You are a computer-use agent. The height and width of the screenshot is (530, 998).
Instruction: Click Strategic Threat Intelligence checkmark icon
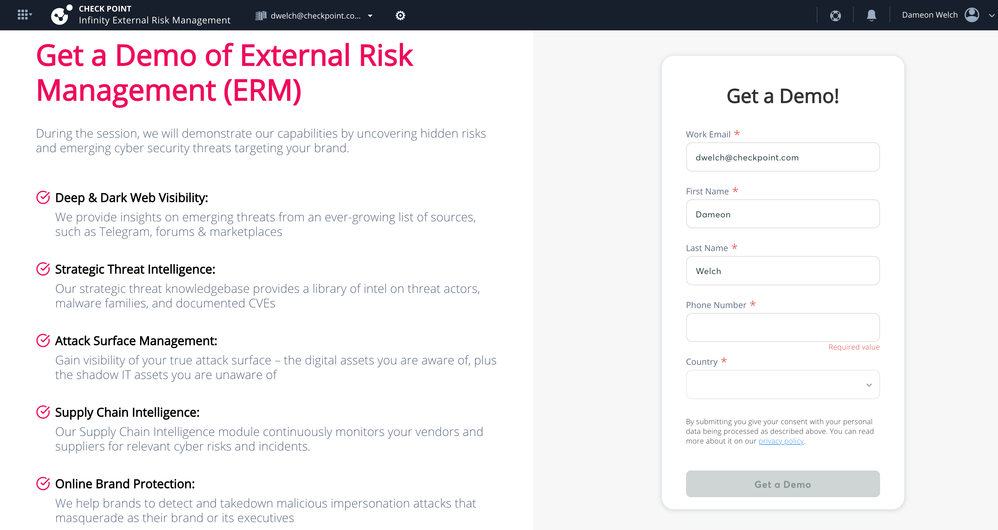(43, 268)
